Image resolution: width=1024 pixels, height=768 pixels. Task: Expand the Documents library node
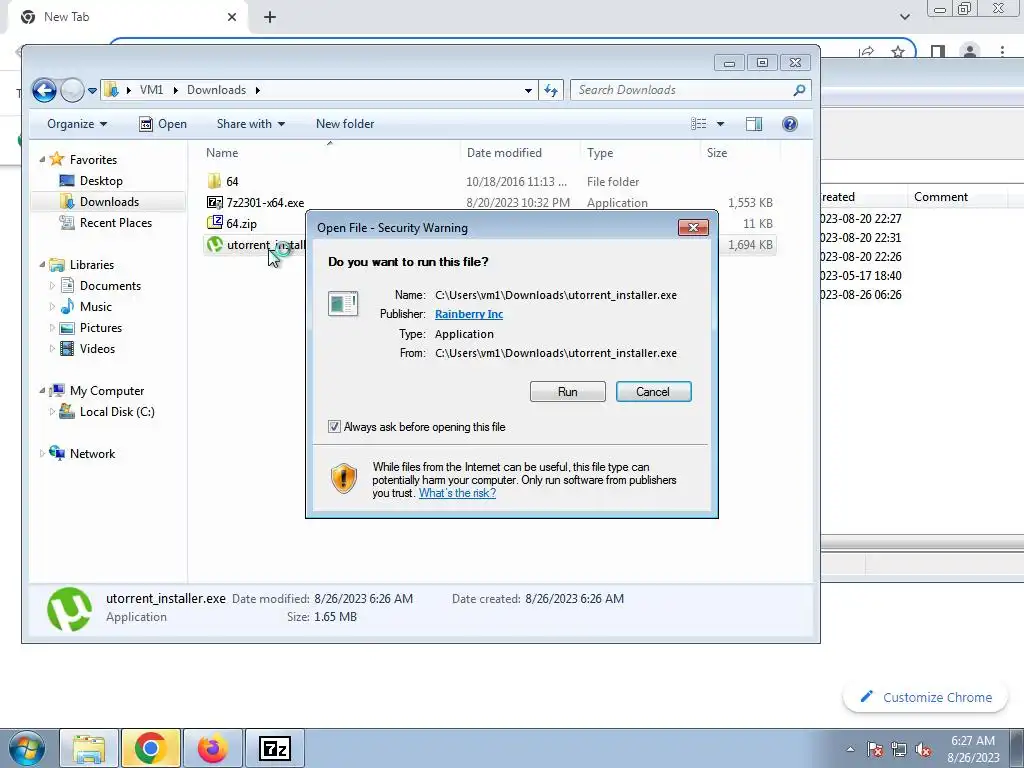pos(52,285)
